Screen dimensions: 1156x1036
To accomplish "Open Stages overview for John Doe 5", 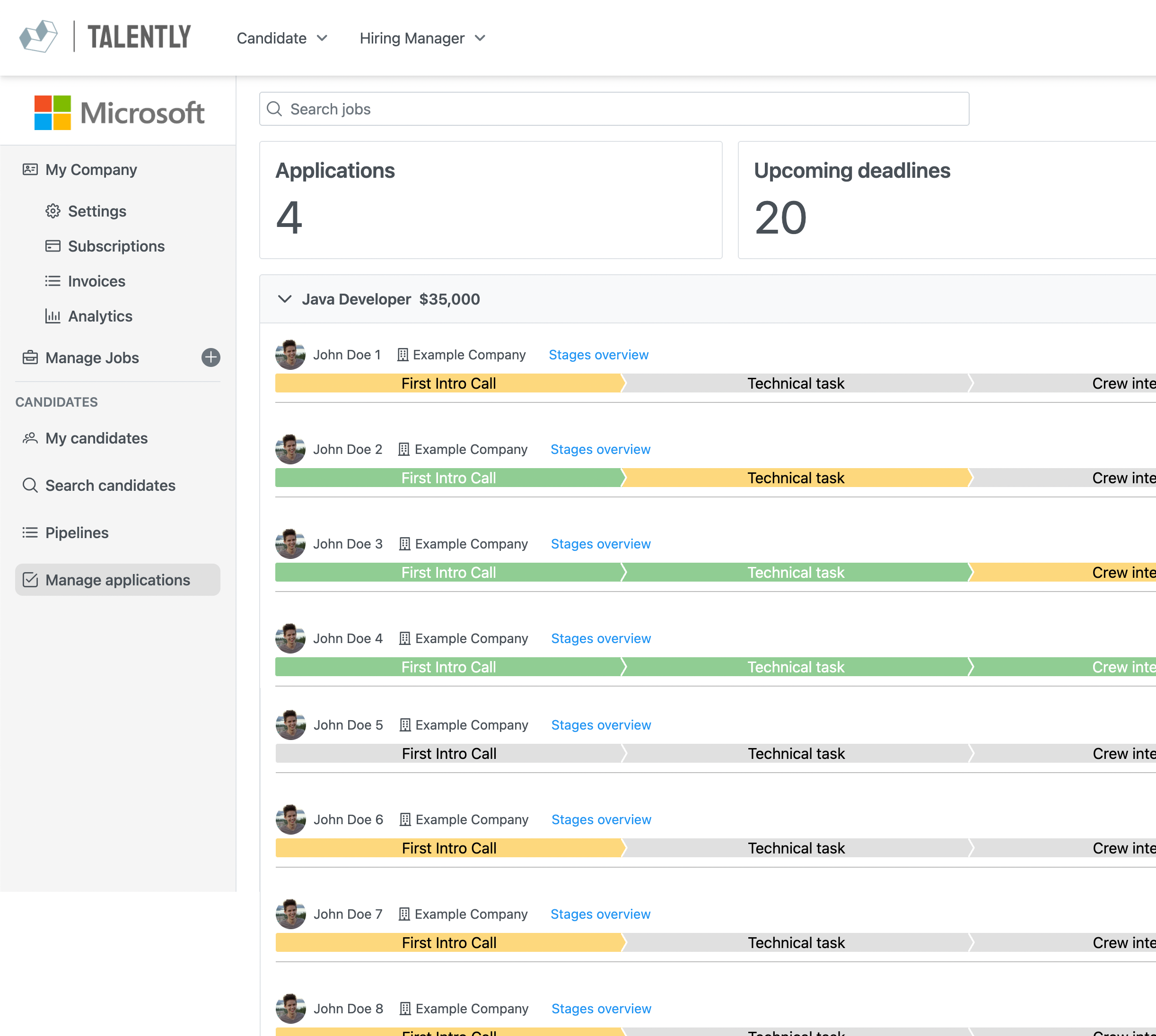I will click(601, 724).
